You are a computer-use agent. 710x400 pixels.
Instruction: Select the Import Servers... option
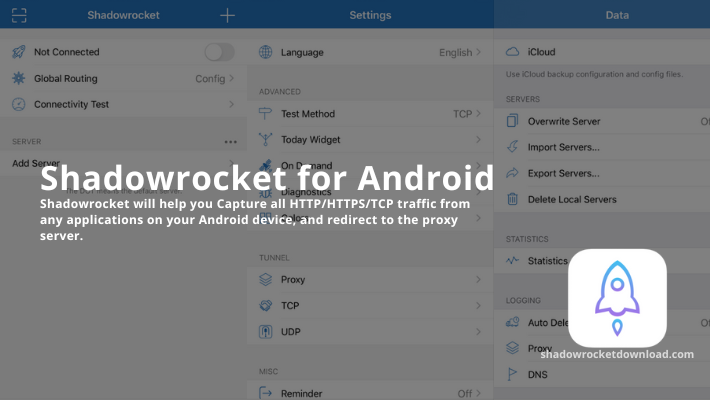(564, 147)
